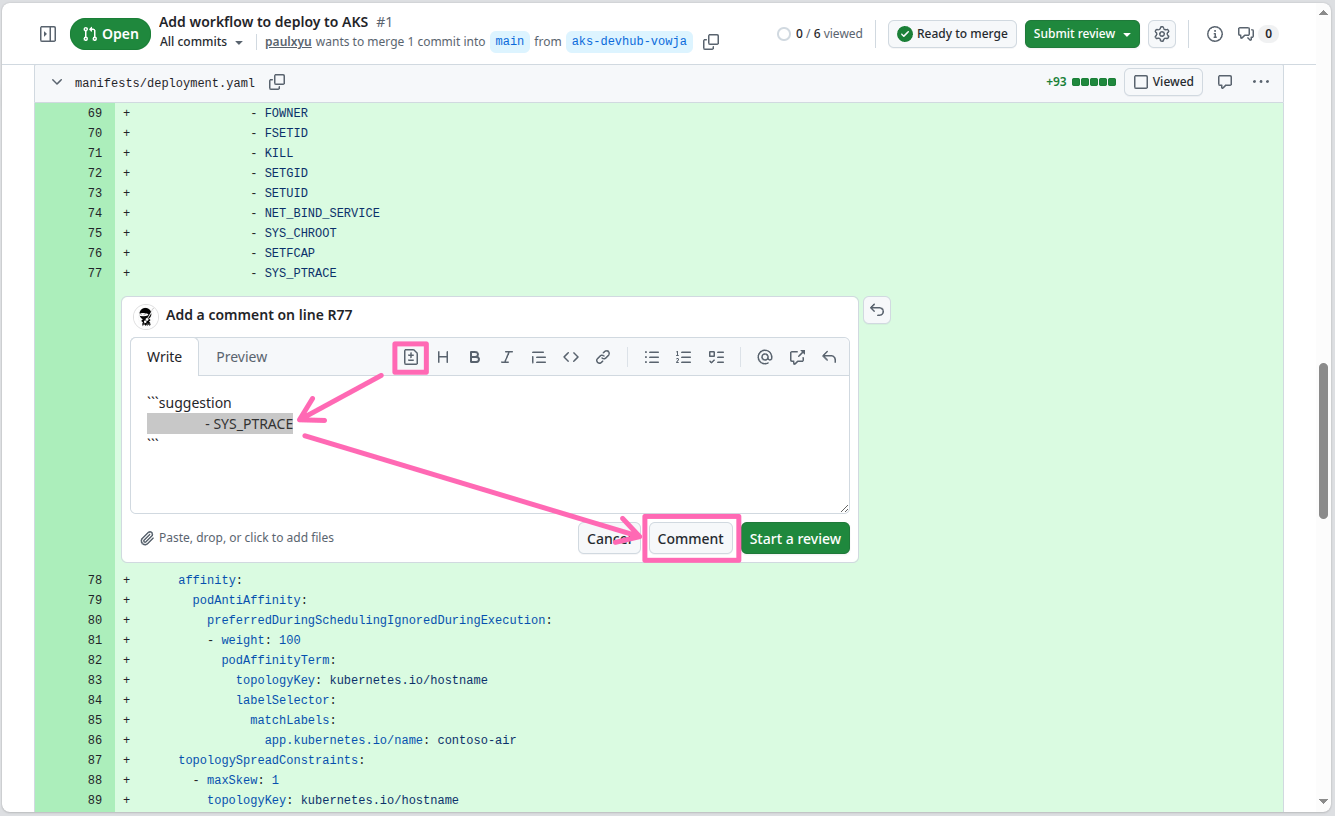
Task: Collapse the manifests/deployment.yaml file diff
Action: click(56, 82)
